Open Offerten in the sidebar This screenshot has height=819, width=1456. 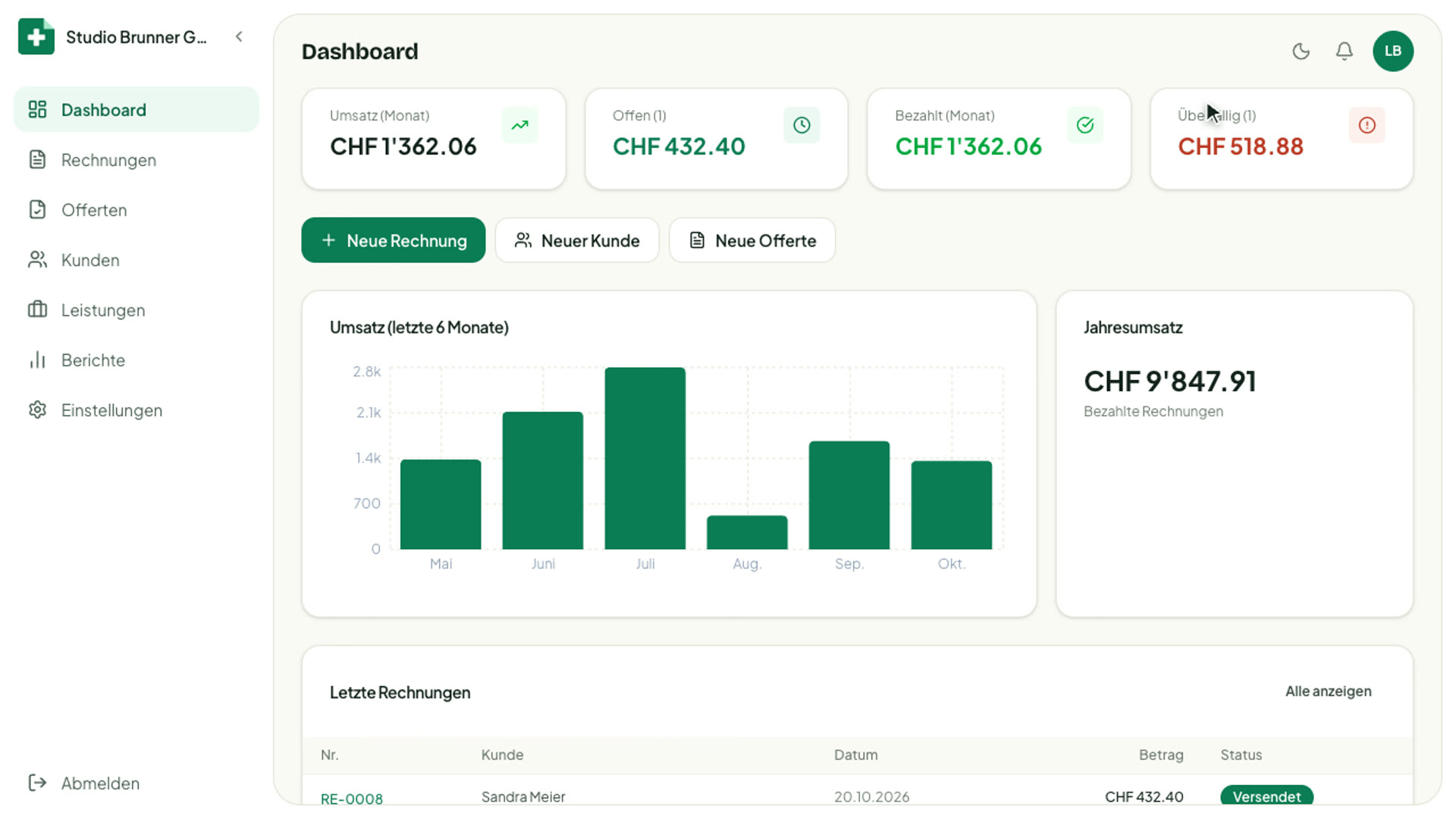(x=136, y=210)
